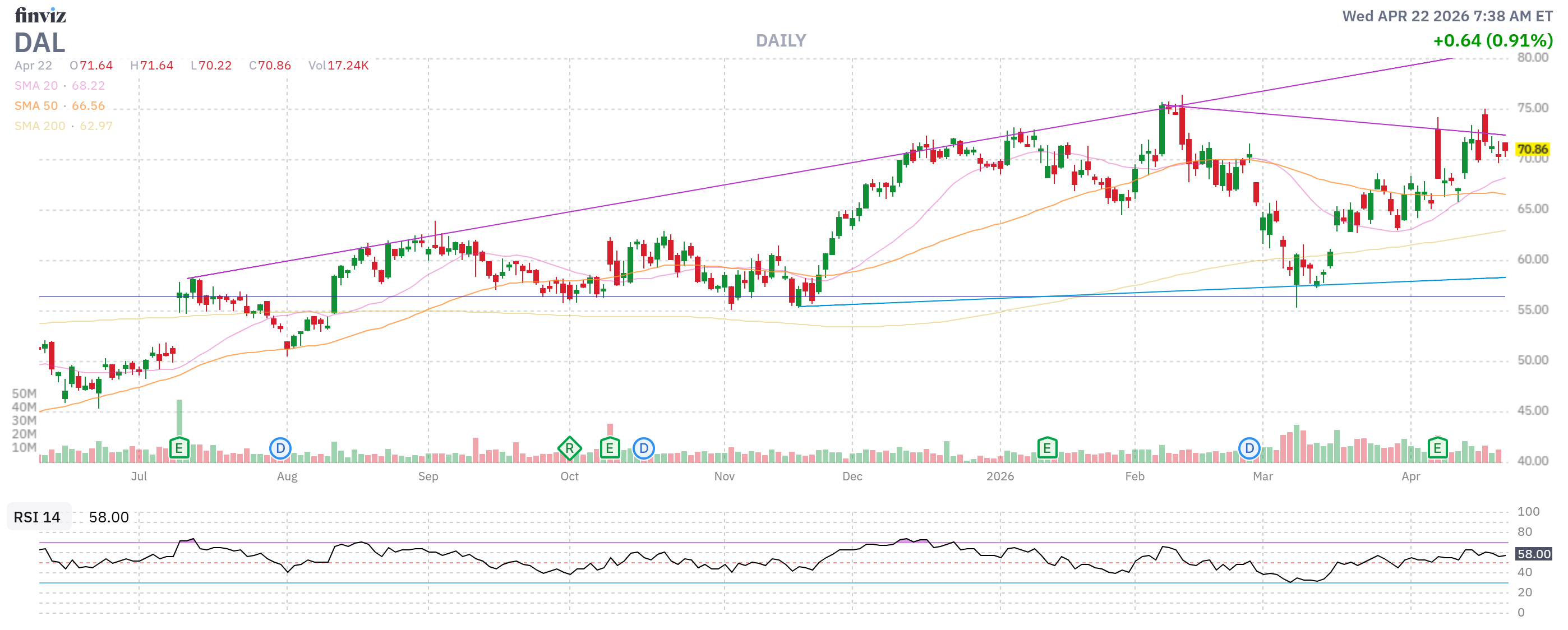Click the tallest July volume bar

click(x=179, y=416)
